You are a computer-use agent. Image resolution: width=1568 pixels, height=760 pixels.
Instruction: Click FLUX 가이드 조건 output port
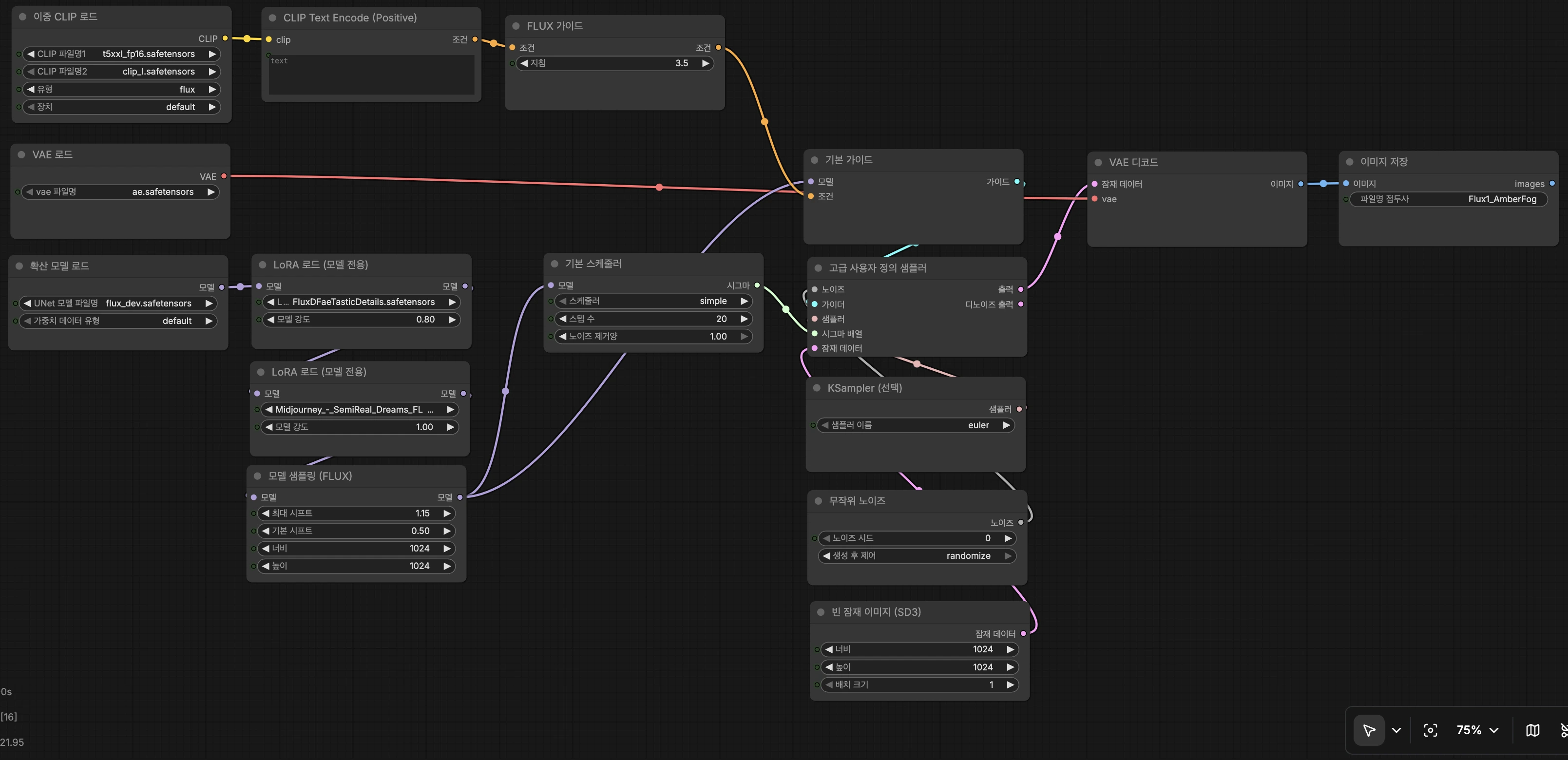pyautogui.click(x=718, y=47)
